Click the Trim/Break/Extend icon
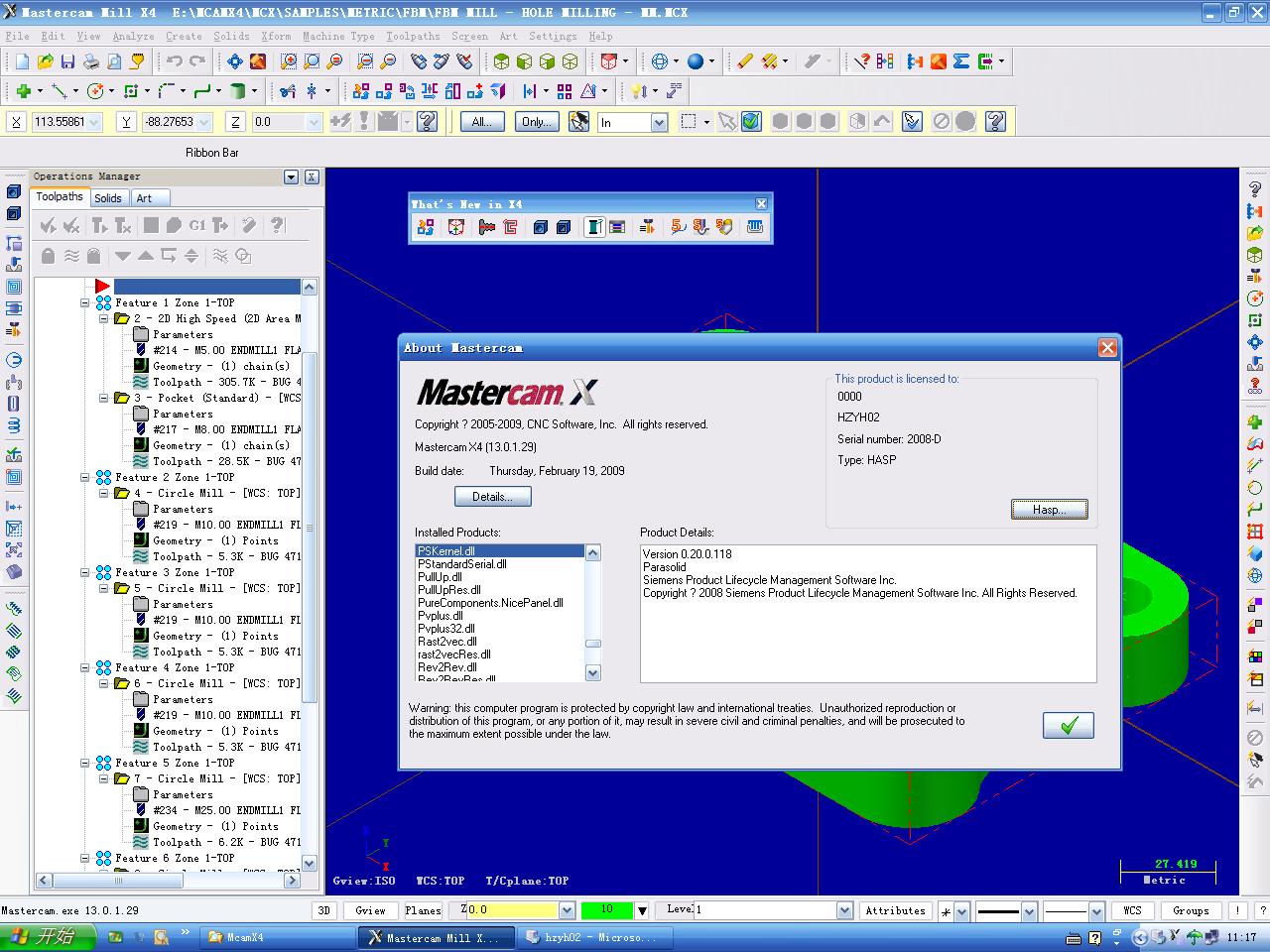The width and height of the screenshot is (1270, 952). [288, 91]
